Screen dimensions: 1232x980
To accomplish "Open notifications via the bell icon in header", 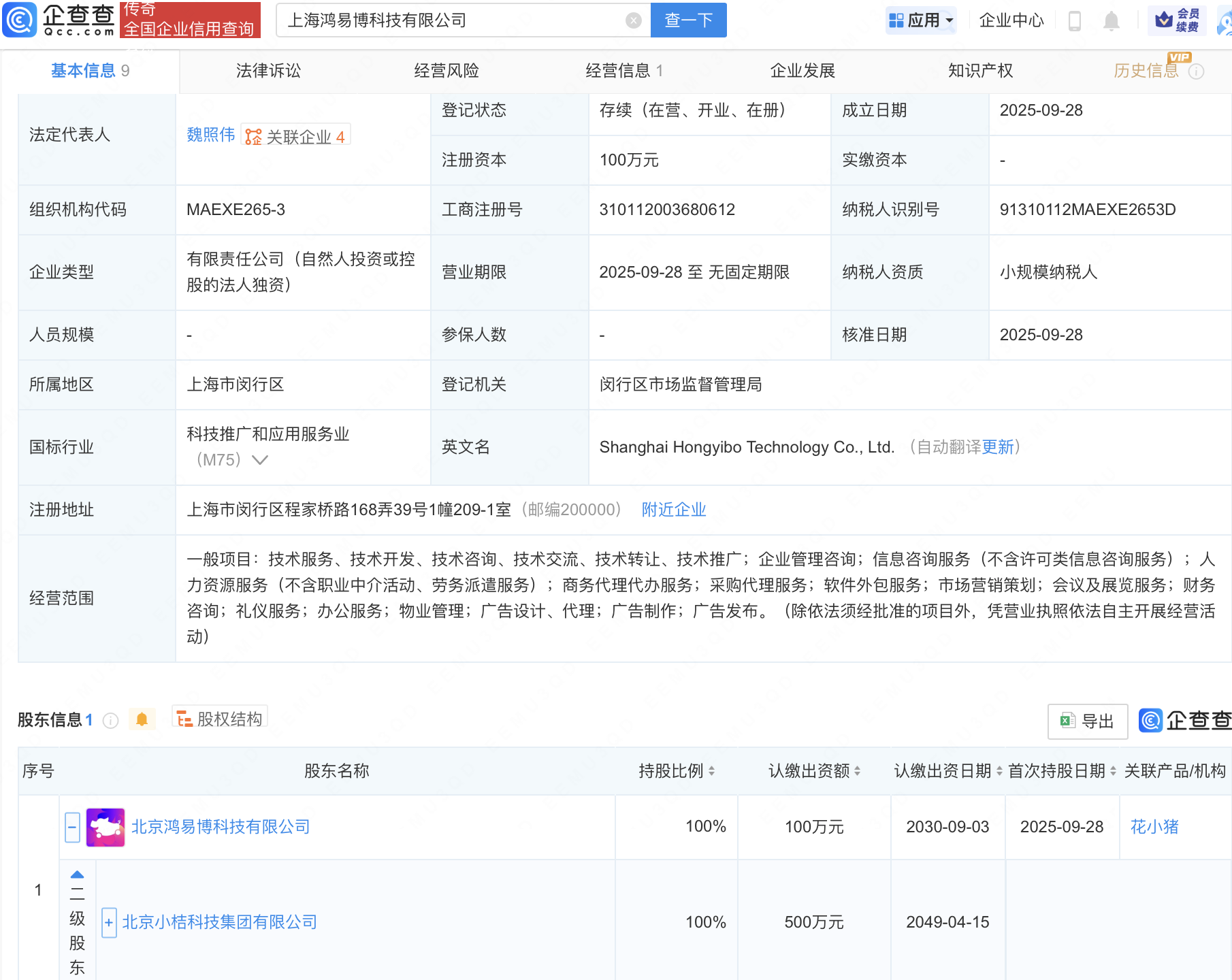I will pyautogui.click(x=1112, y=20).
